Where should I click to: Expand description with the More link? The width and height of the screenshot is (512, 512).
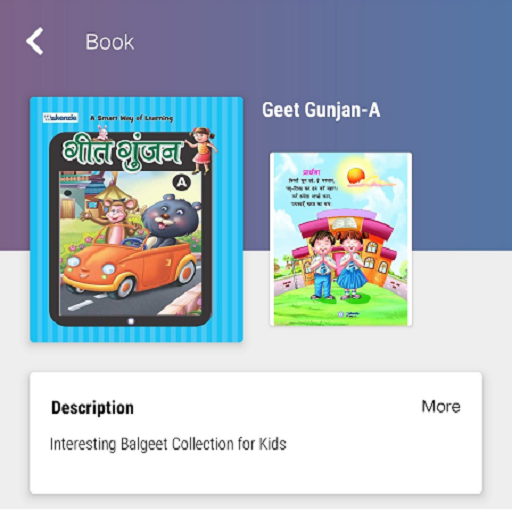(x=441, y=406)
